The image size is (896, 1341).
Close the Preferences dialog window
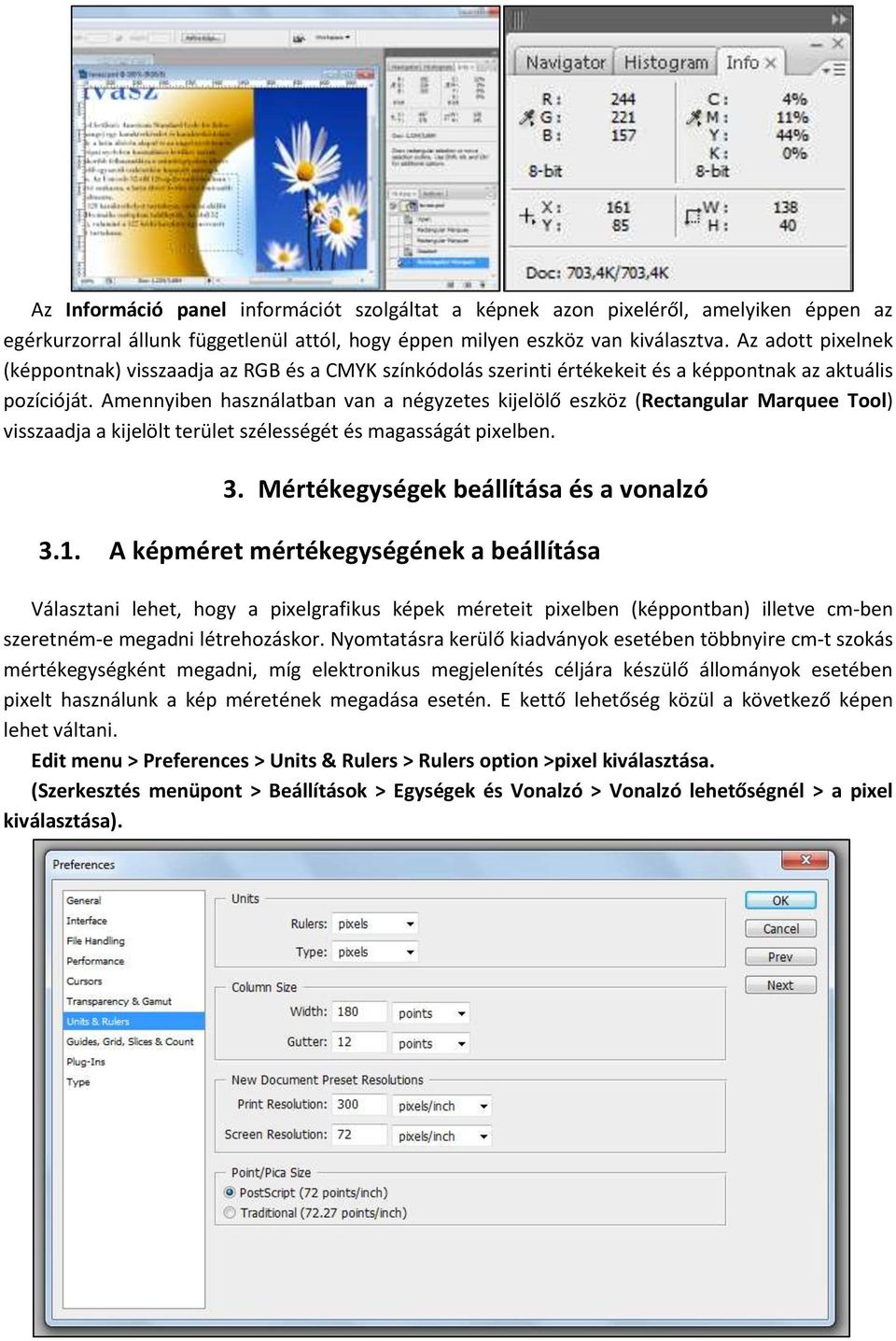click(x=805, y=859)
